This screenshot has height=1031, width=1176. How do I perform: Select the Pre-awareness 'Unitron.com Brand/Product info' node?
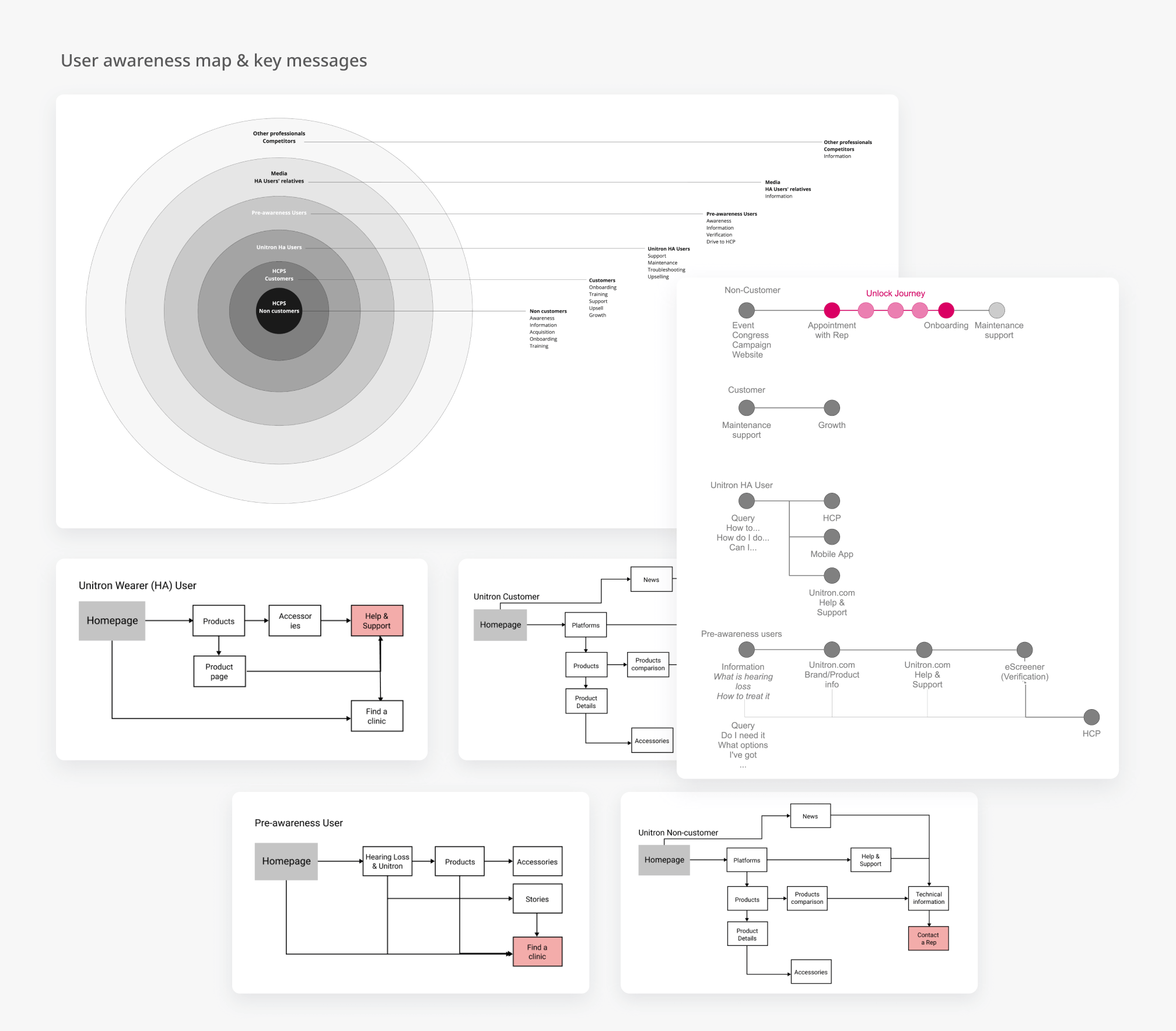832,650
